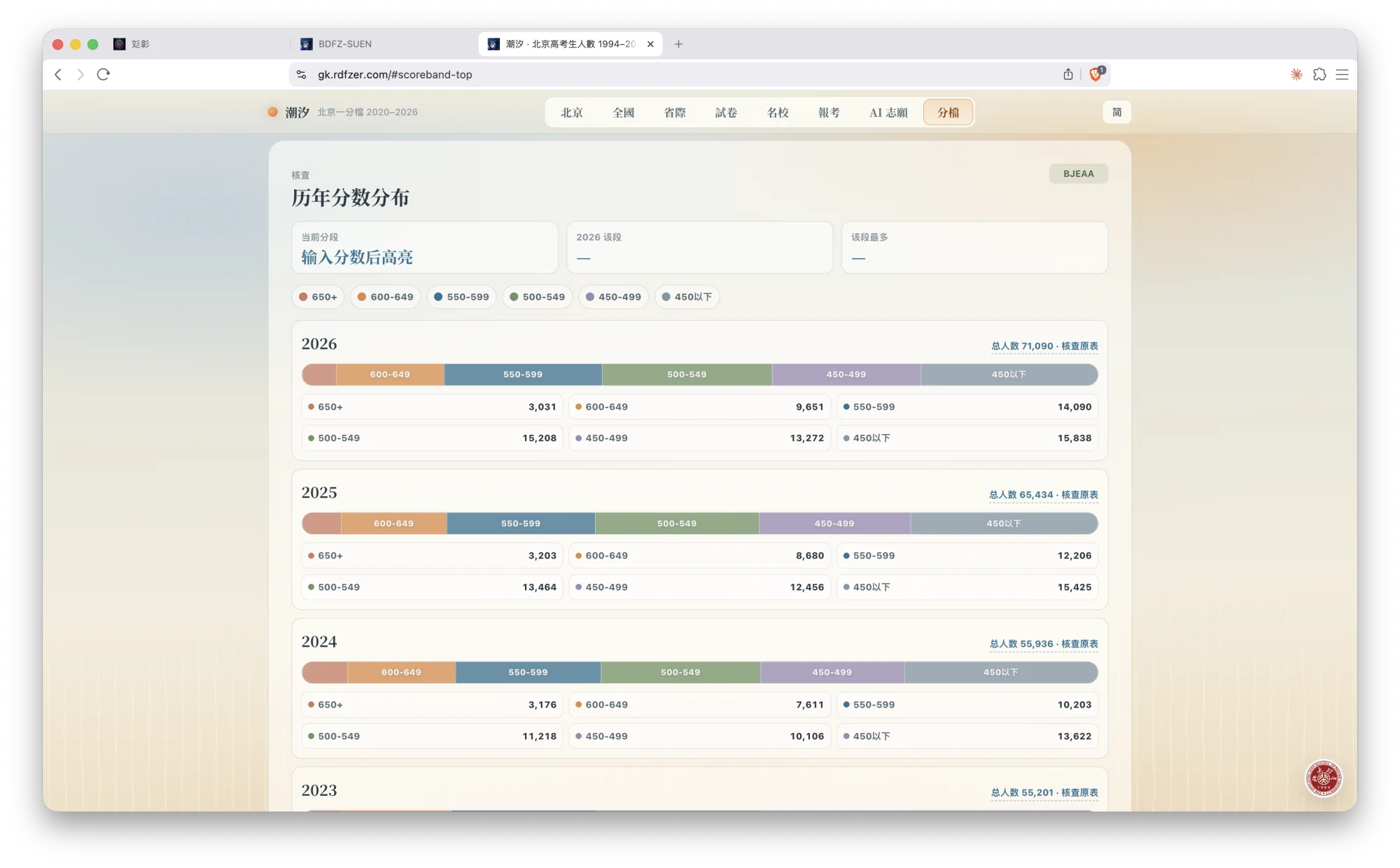Open a new browser tab
The width and height of the screenshot is (1400, 868).
click(x=678, y=44)
